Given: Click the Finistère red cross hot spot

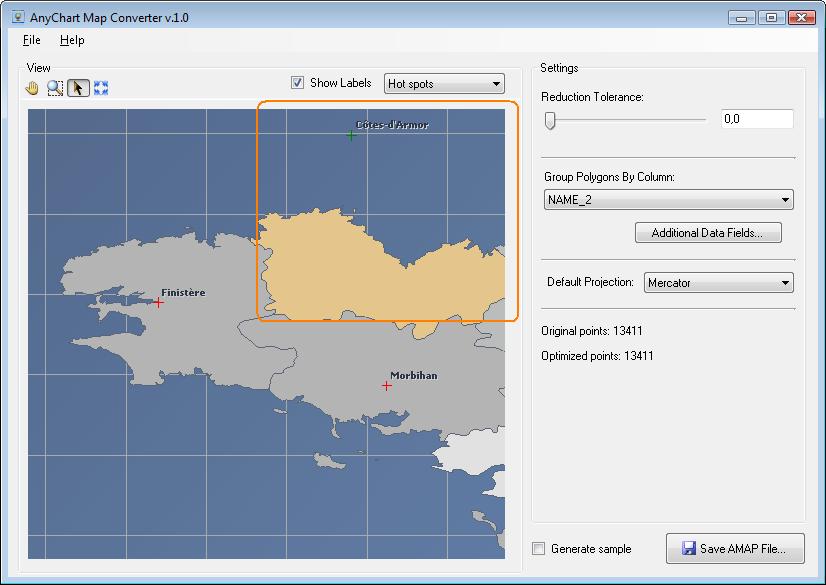Looking at the screenshot, I should pos(158,302).
